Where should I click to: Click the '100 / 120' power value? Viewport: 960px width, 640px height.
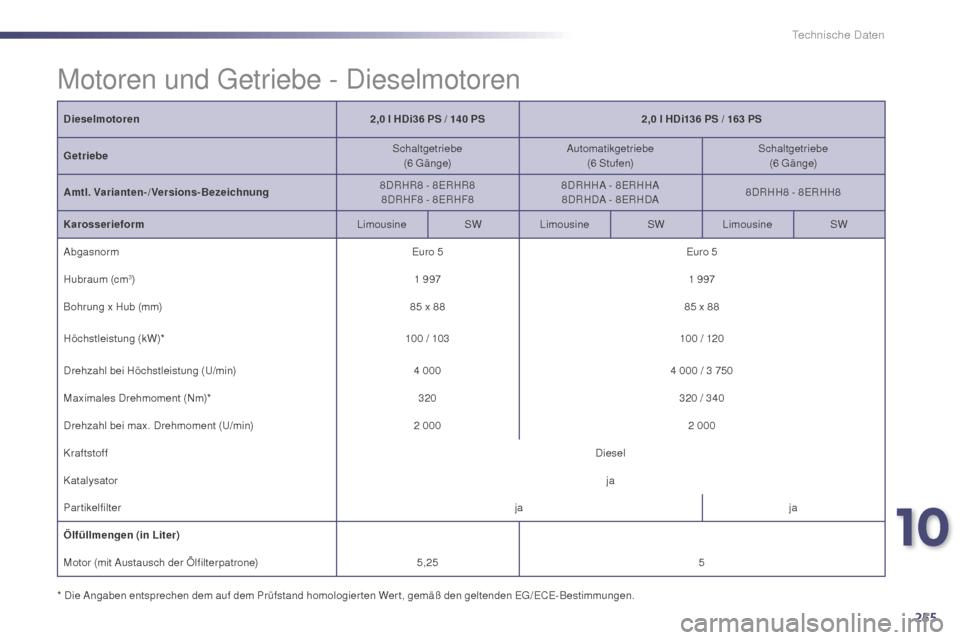point(702,339)
